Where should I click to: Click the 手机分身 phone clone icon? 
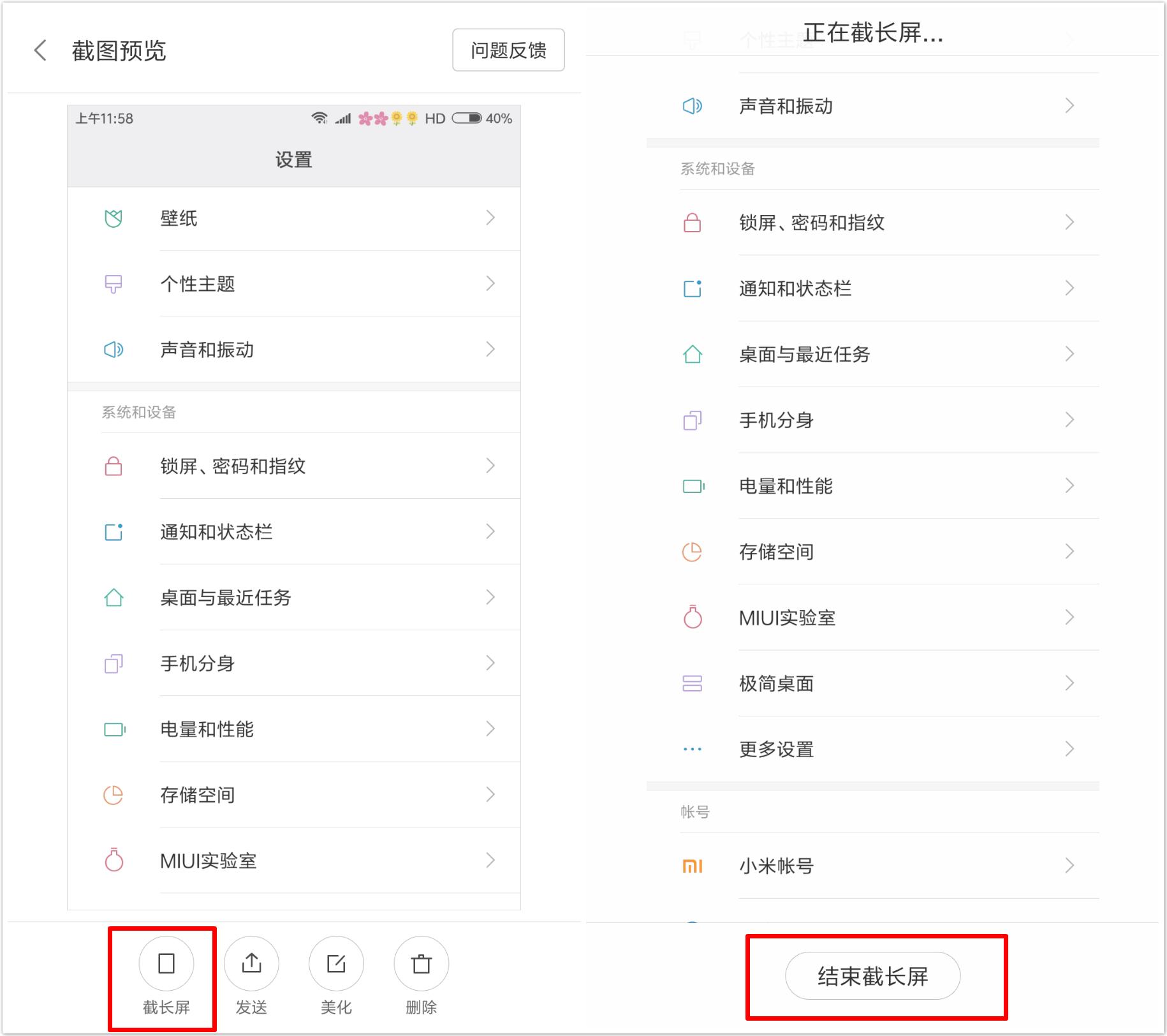114,663
